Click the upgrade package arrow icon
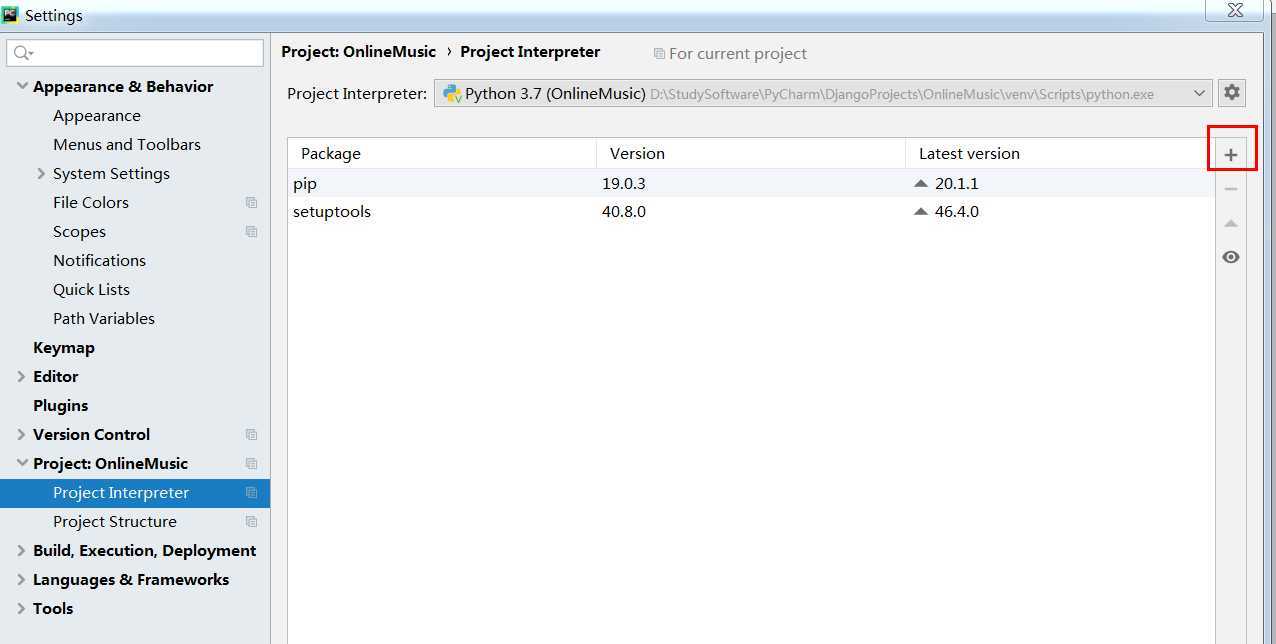Viewport: 1276px width, 644px height. pos(1231,223)
